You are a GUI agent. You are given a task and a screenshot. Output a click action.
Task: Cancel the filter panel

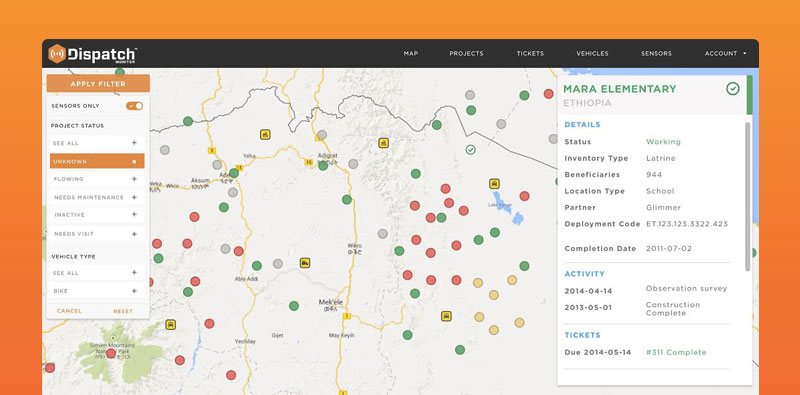(x=69, y=311)
